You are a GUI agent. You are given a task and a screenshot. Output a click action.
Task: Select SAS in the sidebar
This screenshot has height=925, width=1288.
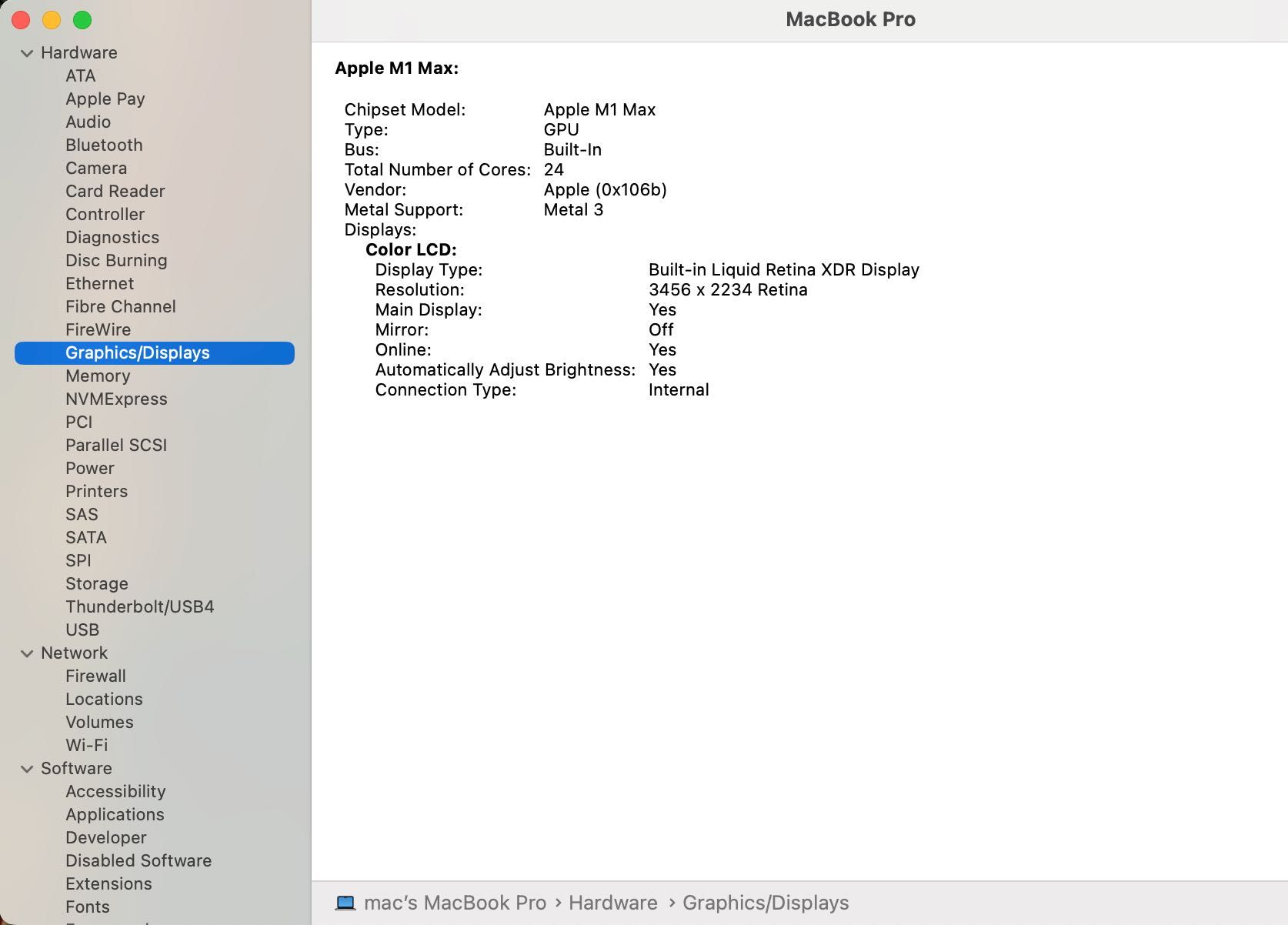(82, 514)
